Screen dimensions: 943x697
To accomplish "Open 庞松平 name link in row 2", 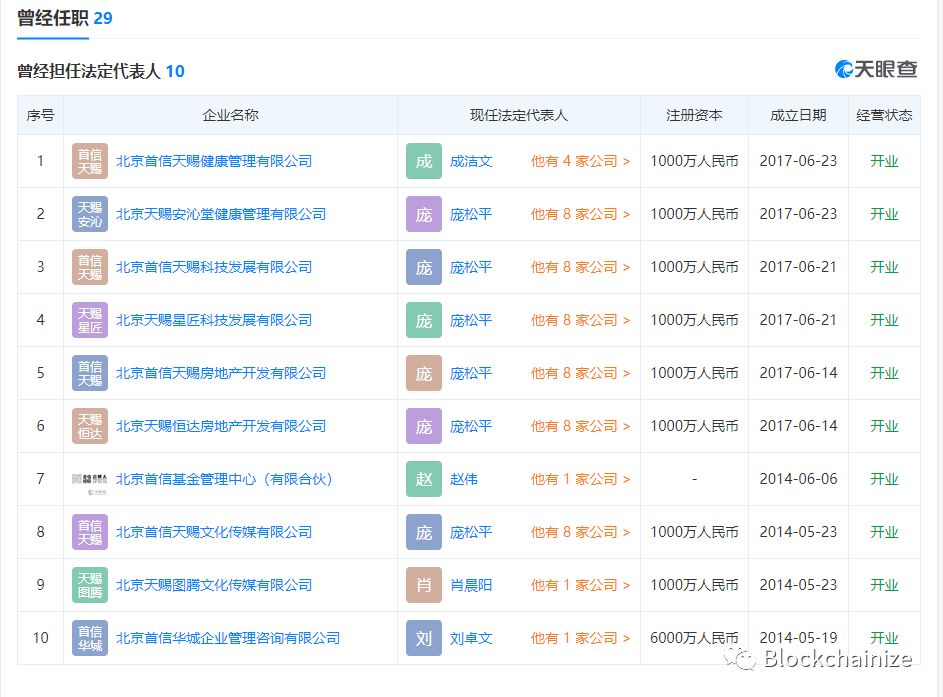I will click(x=471, y=214).
